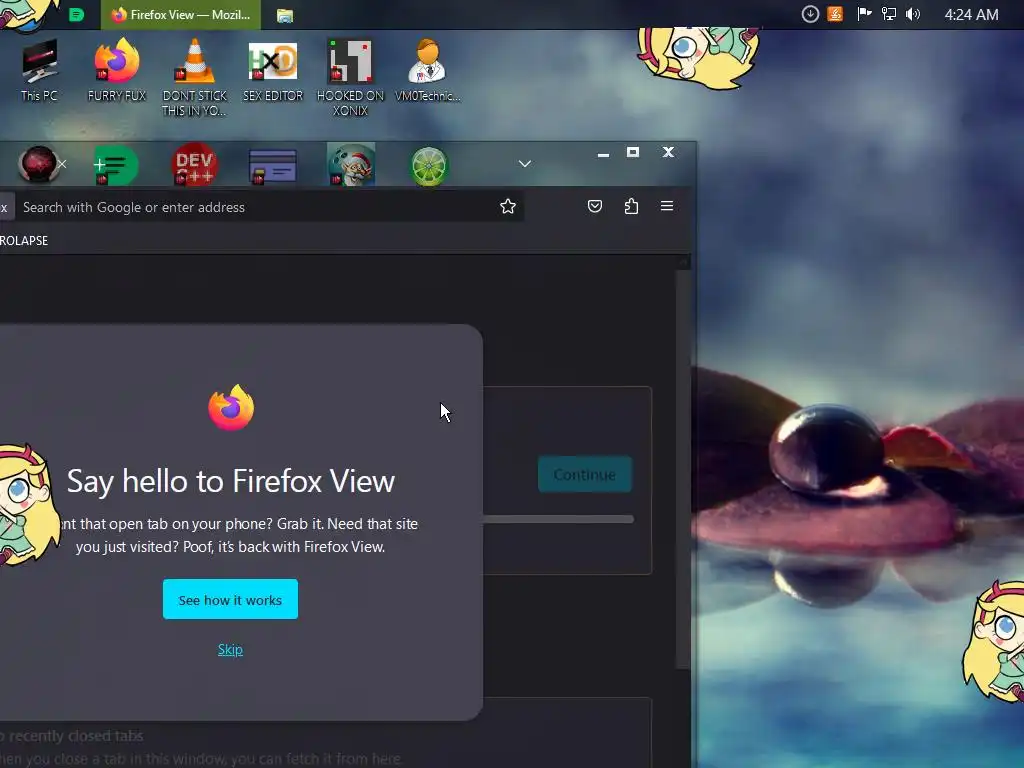The image size is (1024, 768).
Task: Open Save to Pocket icon
Action: click(x=594, y=206)
